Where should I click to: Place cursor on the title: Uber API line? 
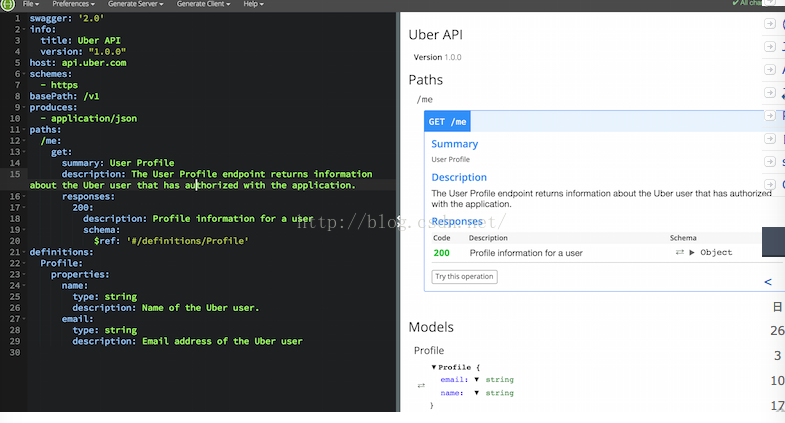tap(81, 41)
